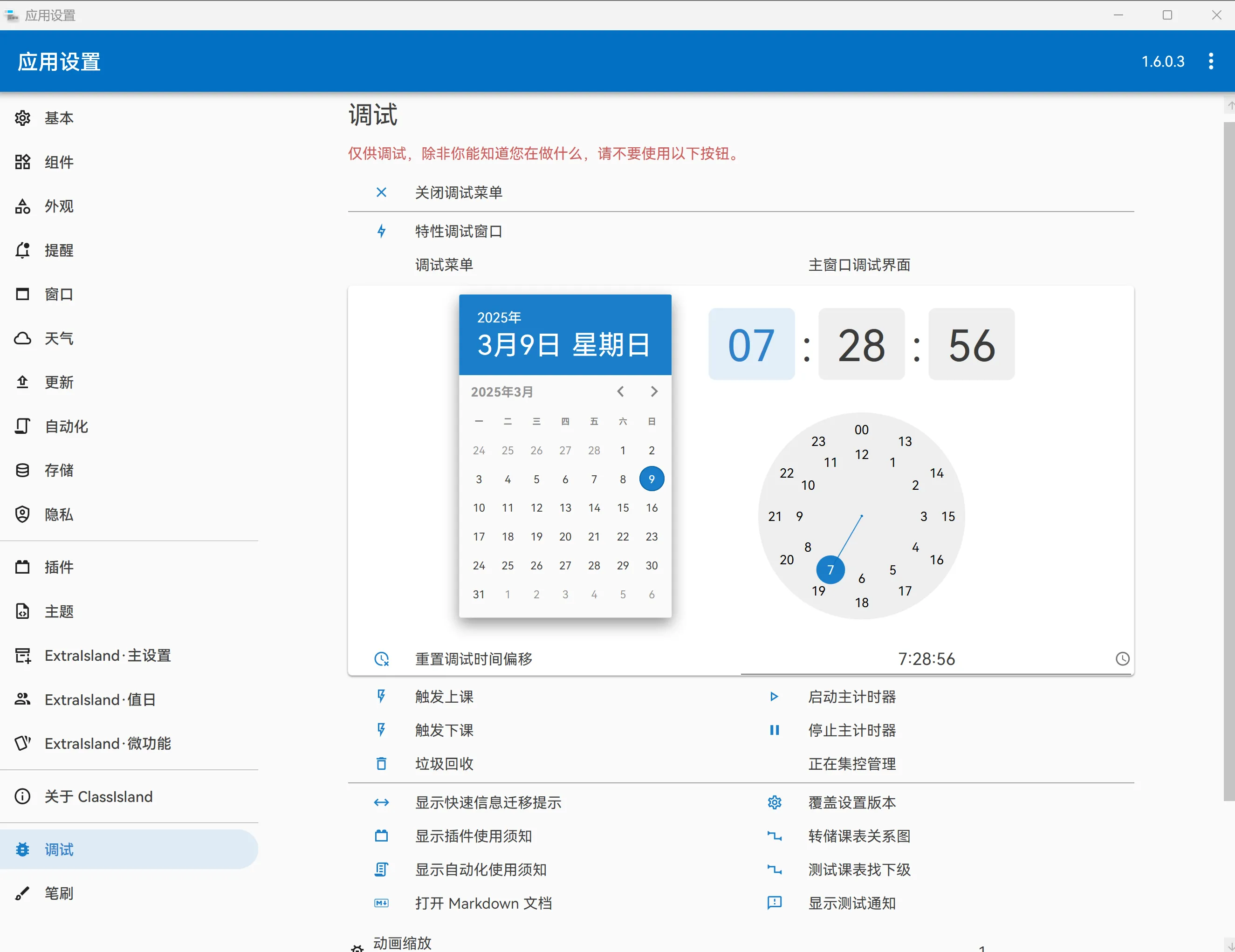Start the main timer with play icon
Screen dimensions: 1235x952
(775, 697)
